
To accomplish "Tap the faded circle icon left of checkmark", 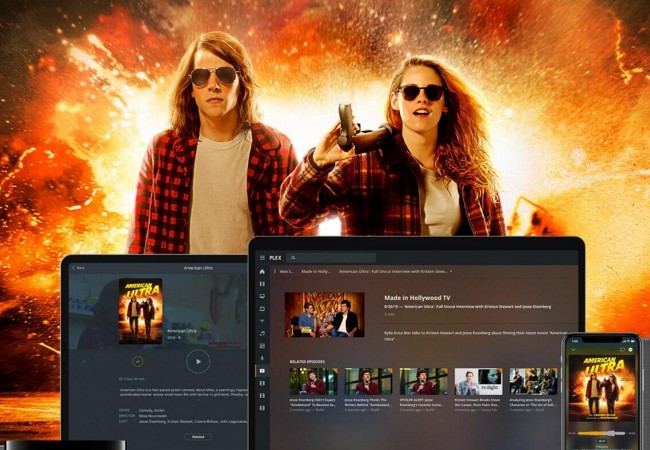I will [x=83, y=362].
